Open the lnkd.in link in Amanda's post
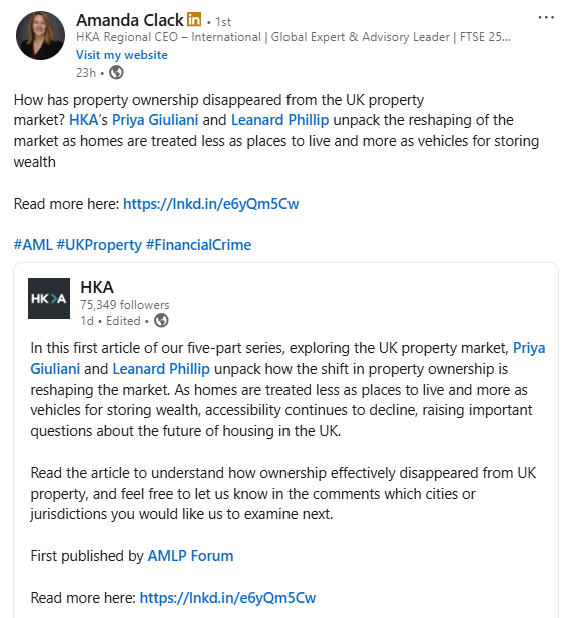This screenshot has width=574, height=618. [211, 204]
